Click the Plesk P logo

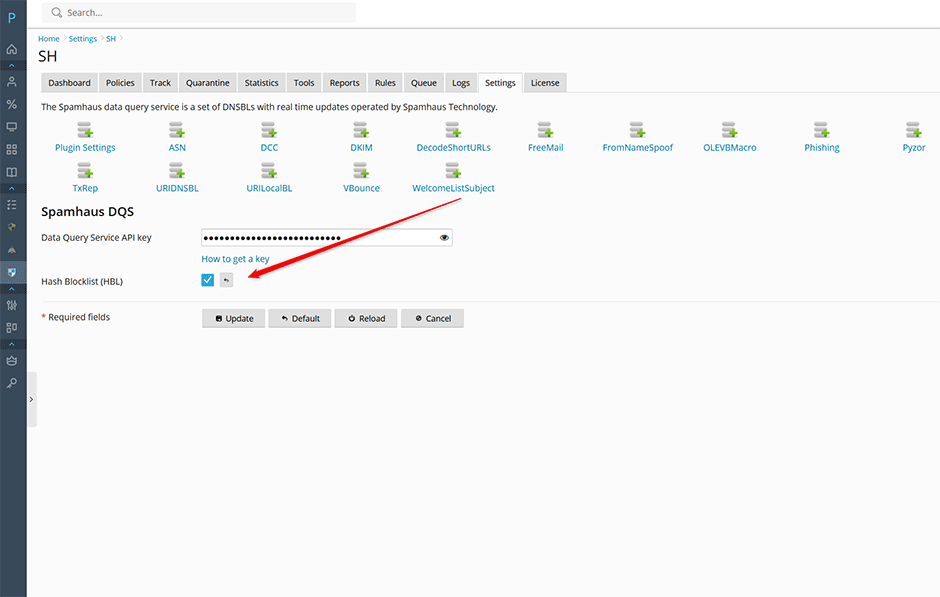click(11, 18)
